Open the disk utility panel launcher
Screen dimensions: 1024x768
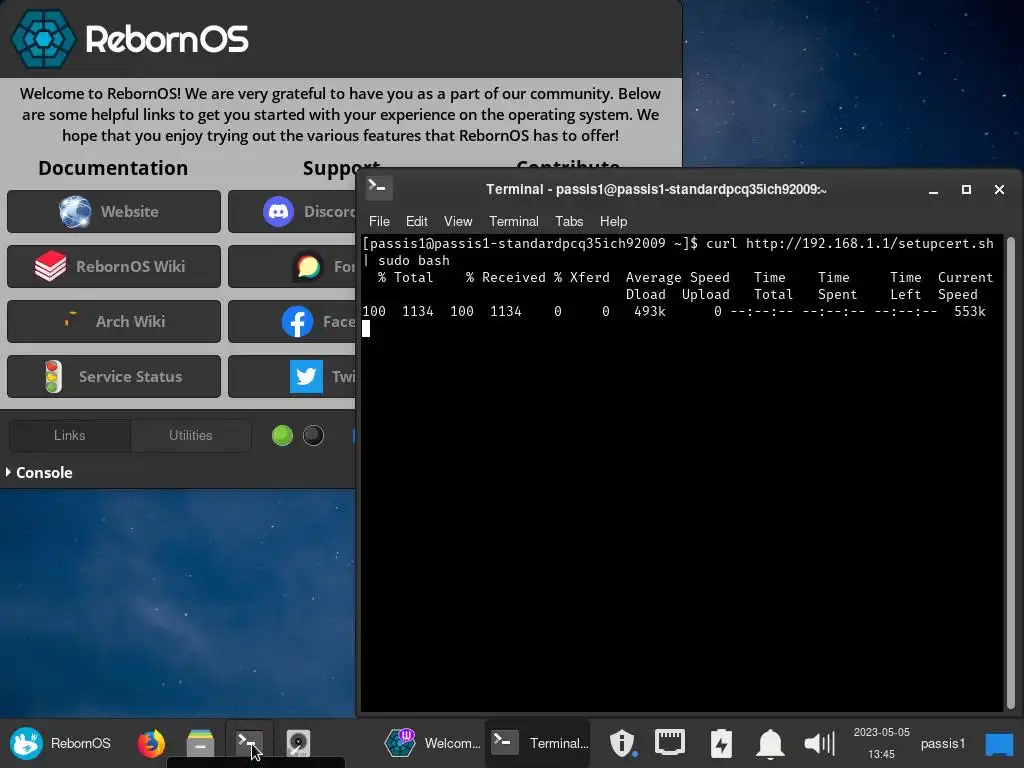298,743
